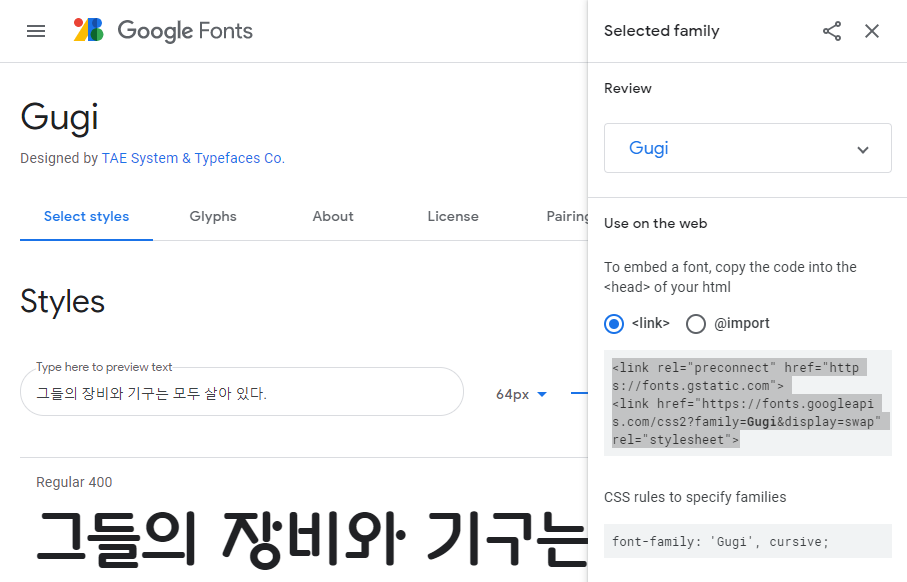Image resolution: width=907 pixels, height=582 pixels.
Task: Click the link embed code block
Action: tap(747, 403)
